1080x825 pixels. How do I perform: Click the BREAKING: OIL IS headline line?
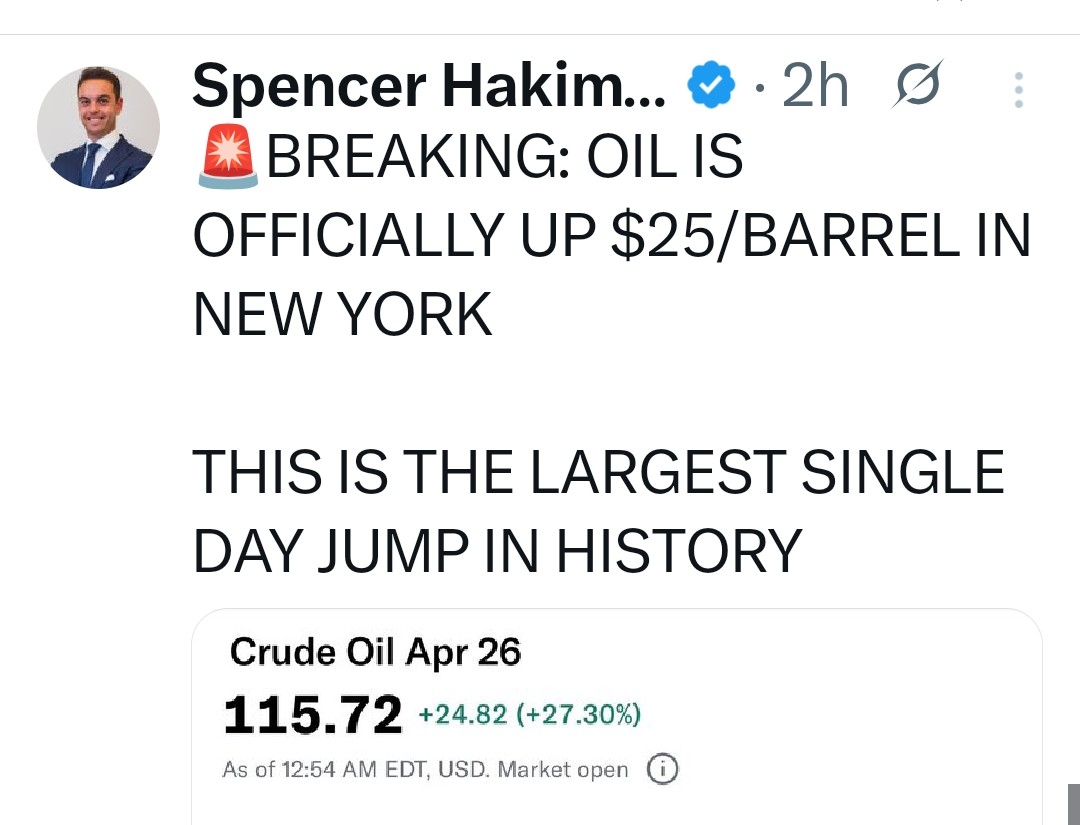505,158
